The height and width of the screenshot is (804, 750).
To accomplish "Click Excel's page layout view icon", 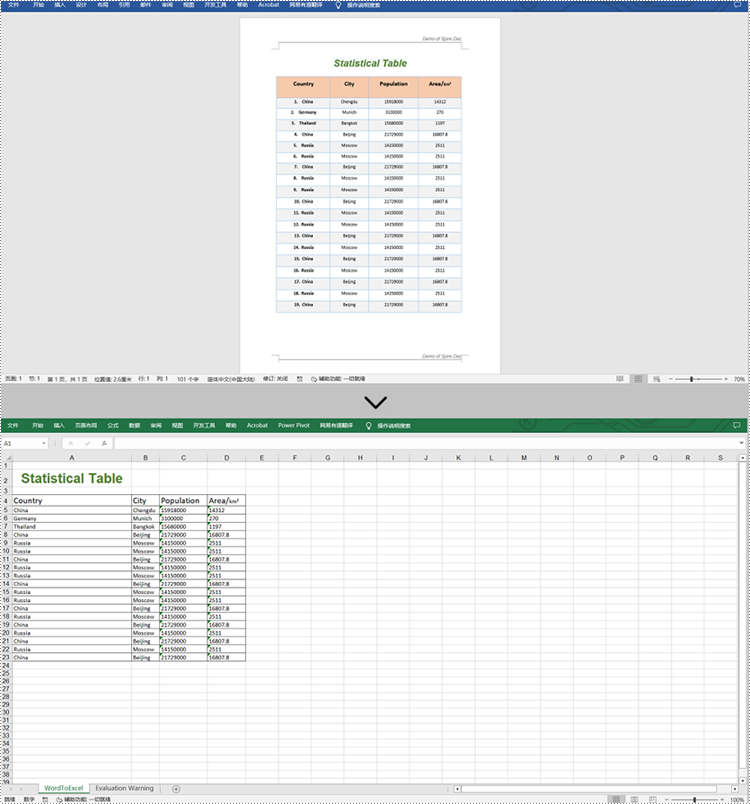I will coord(634,799).
